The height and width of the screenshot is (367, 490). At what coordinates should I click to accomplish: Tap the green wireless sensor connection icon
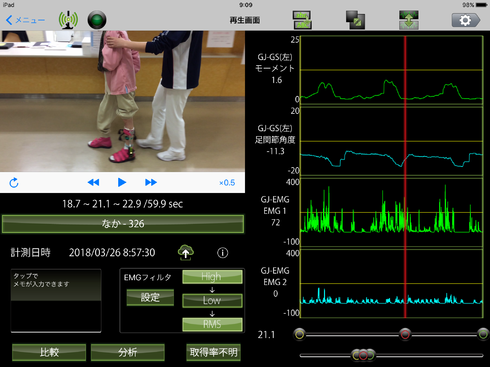(68, 20)
